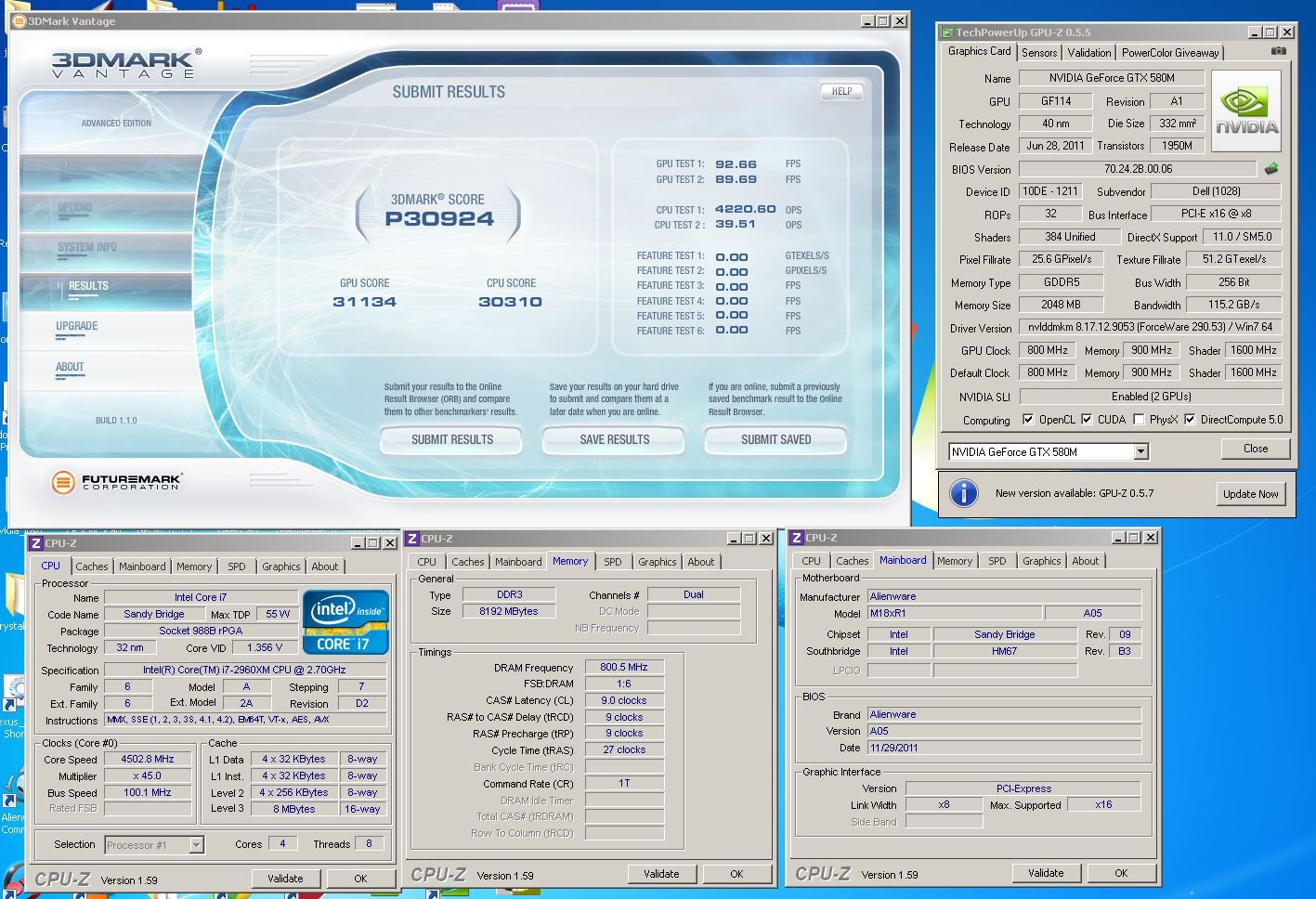Screen dimensions: 1316x899
Task: Click the BIOS save chip icon in GPU-Z
Action: tap(1271, 169)
